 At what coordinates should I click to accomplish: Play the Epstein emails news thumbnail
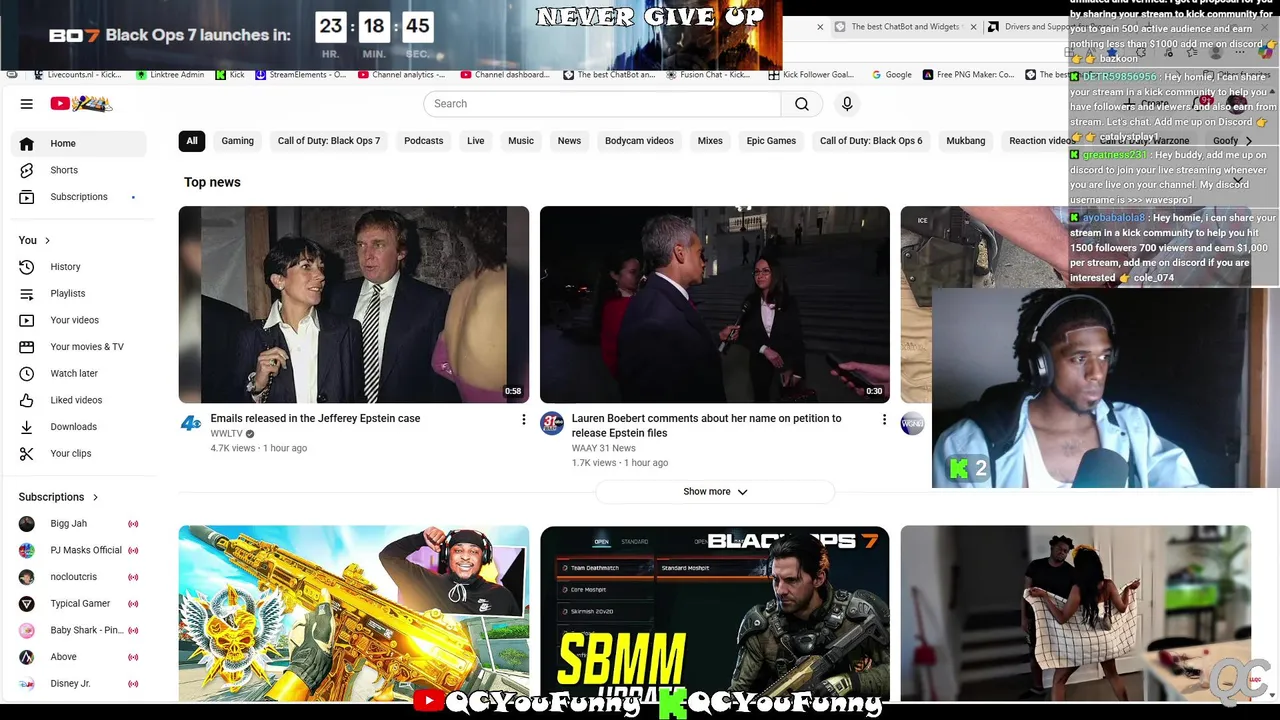(x=354, y=305)
